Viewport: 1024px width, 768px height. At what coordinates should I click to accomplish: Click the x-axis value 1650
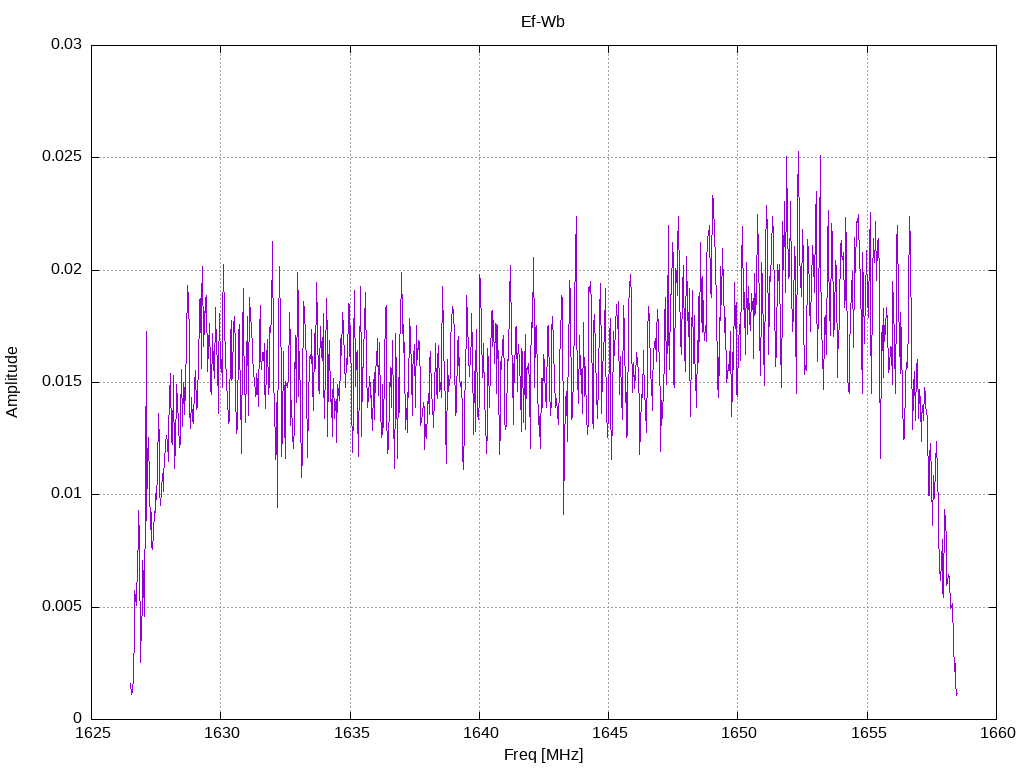coord(739,733)
